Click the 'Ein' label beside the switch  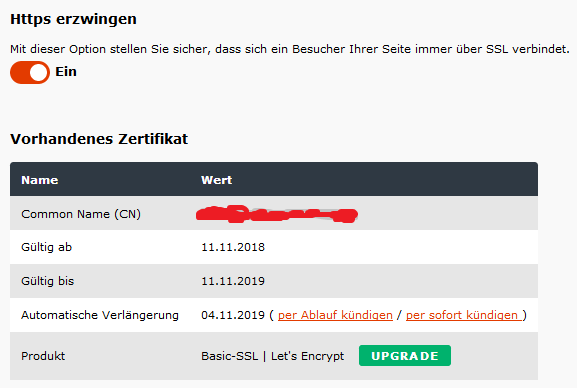[66, 71]
